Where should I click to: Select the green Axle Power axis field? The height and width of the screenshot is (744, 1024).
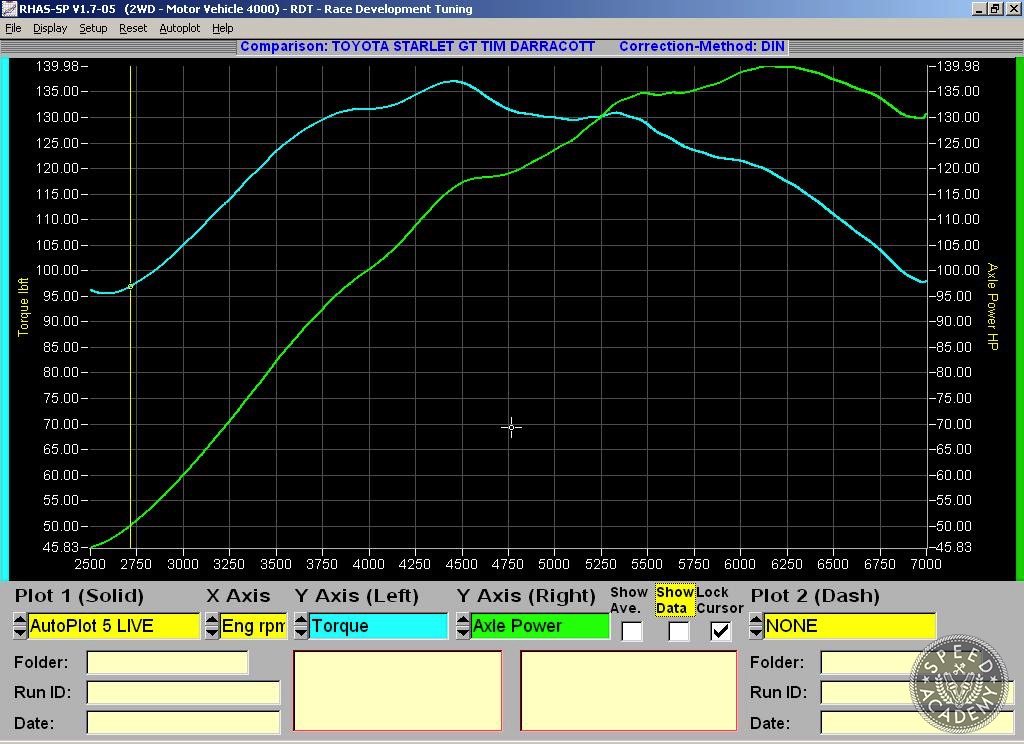click(x=539, y=626)
